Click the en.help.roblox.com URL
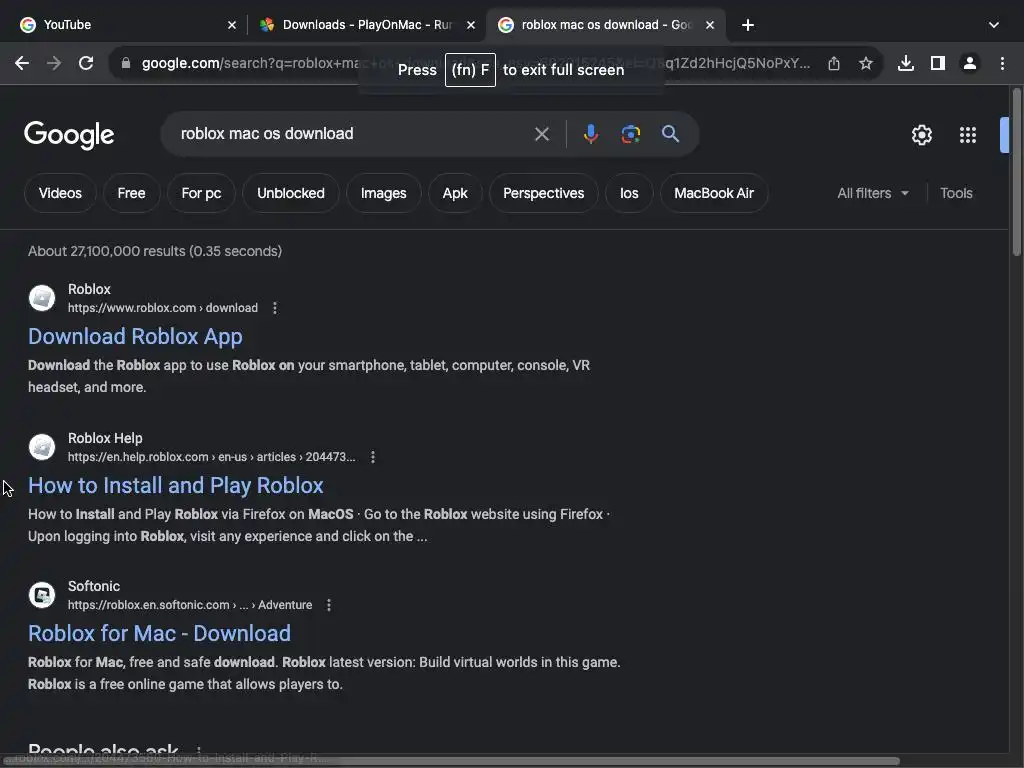Viewport: 1024px width, 768px height. (212, 457)
